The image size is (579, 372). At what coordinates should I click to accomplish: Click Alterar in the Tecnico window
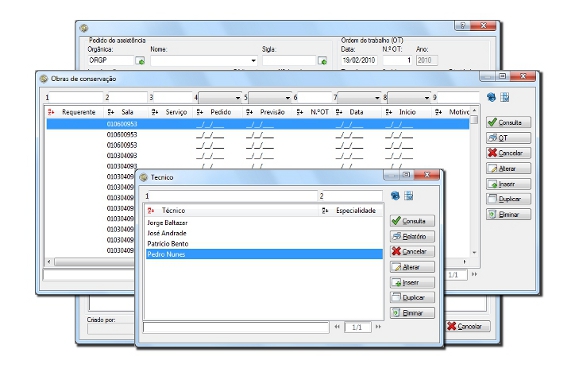tap(412, 267)
